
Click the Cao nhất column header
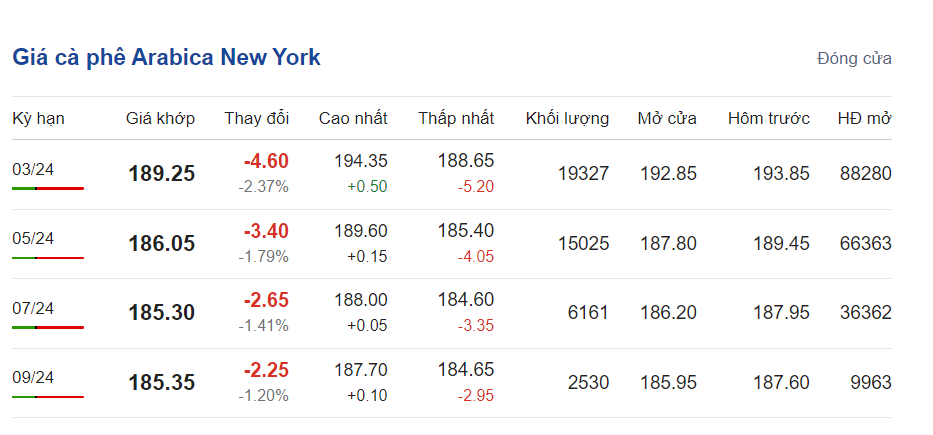[353, 118]
